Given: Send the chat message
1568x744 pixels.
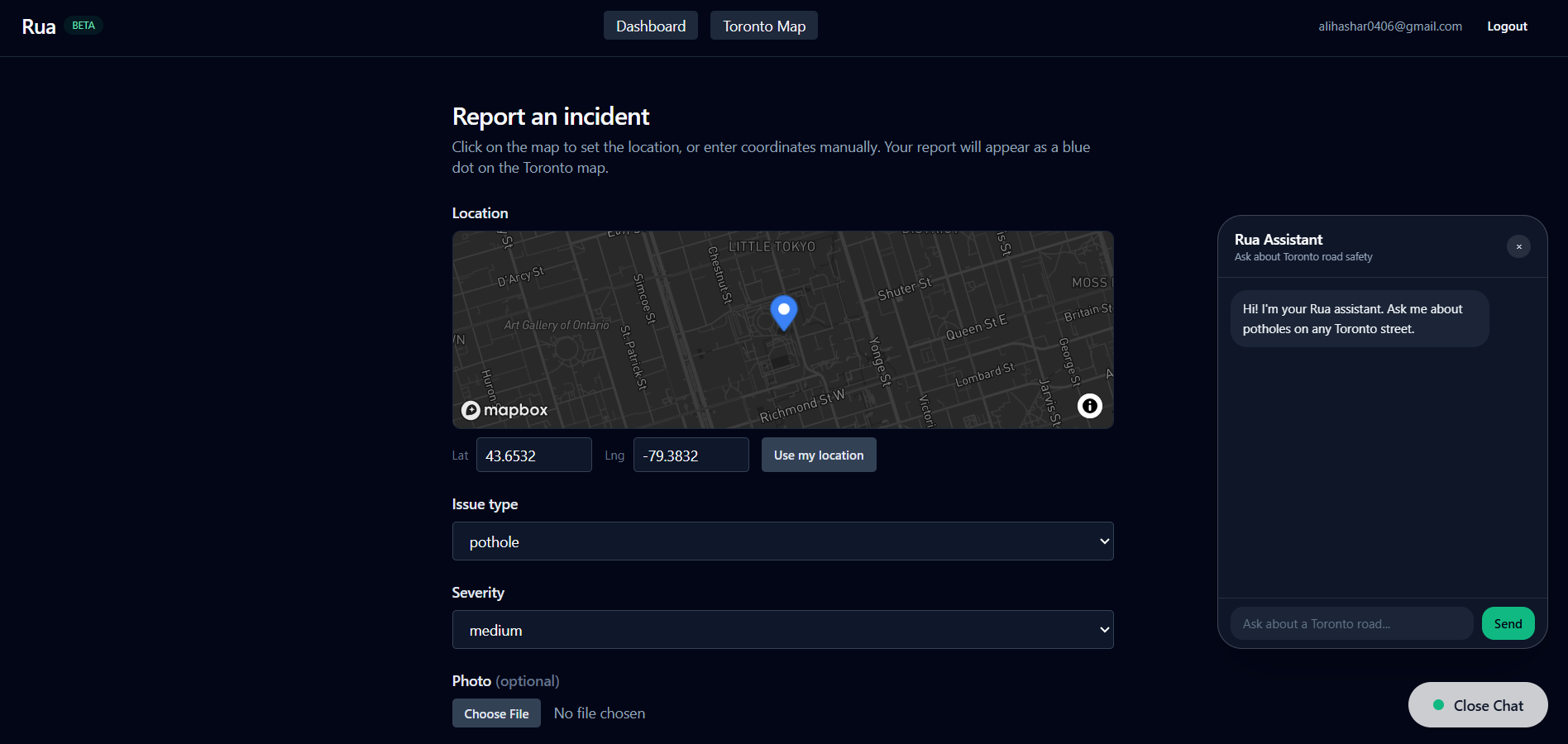Looking at the screenshot, I should [1508, 623].
